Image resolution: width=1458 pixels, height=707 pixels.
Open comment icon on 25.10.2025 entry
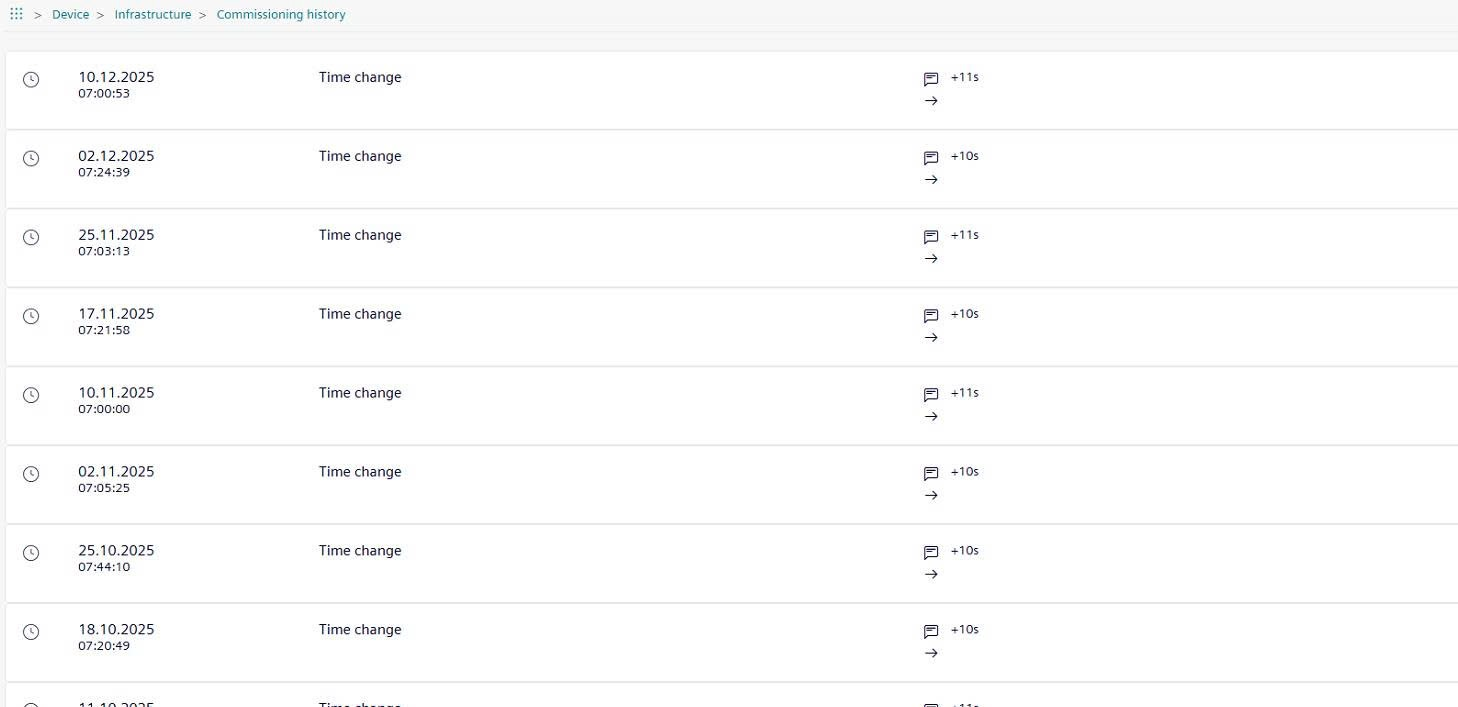click(931, 553)
